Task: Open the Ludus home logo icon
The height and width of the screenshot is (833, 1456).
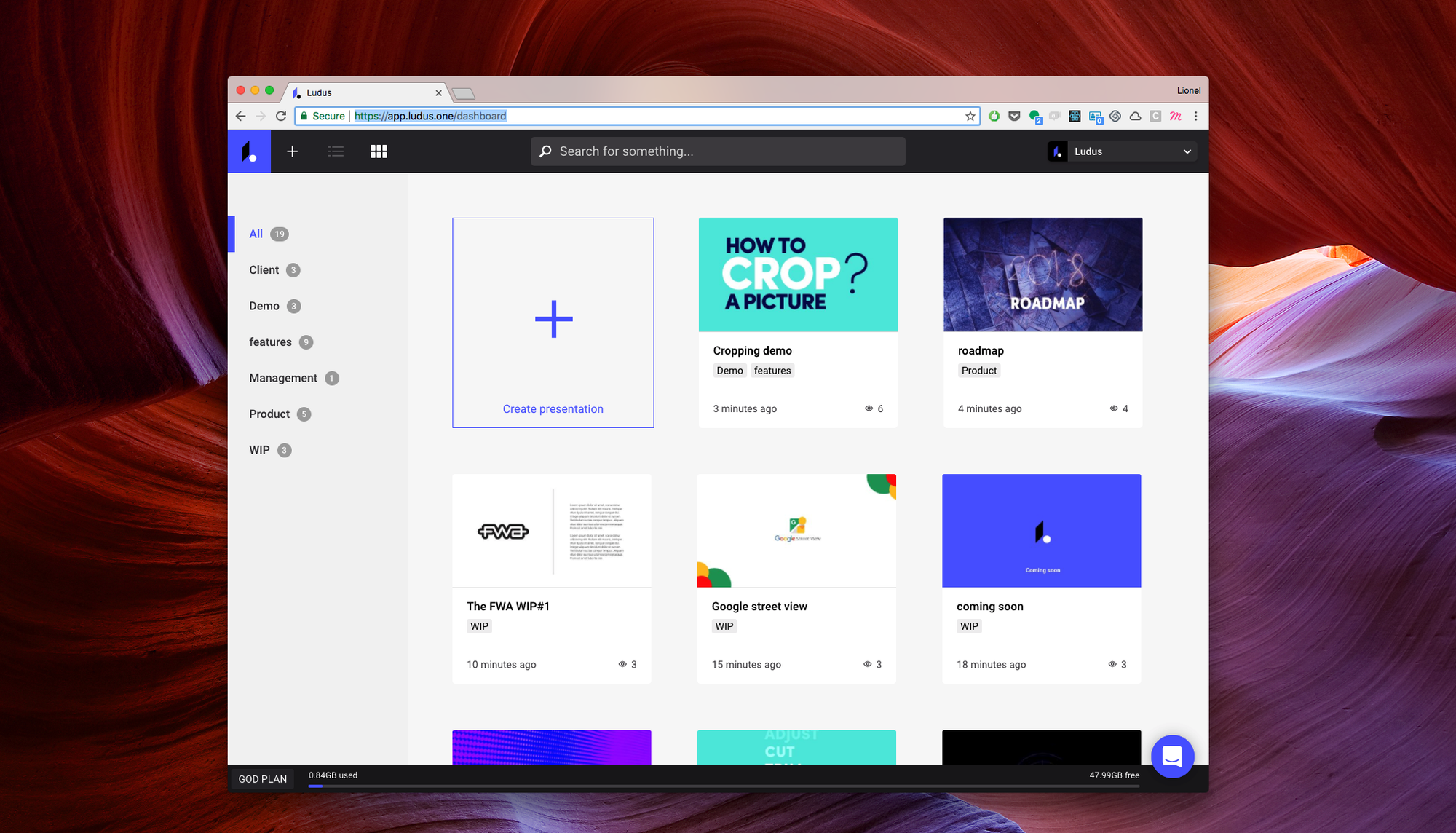Action: [x=249, y=151]
